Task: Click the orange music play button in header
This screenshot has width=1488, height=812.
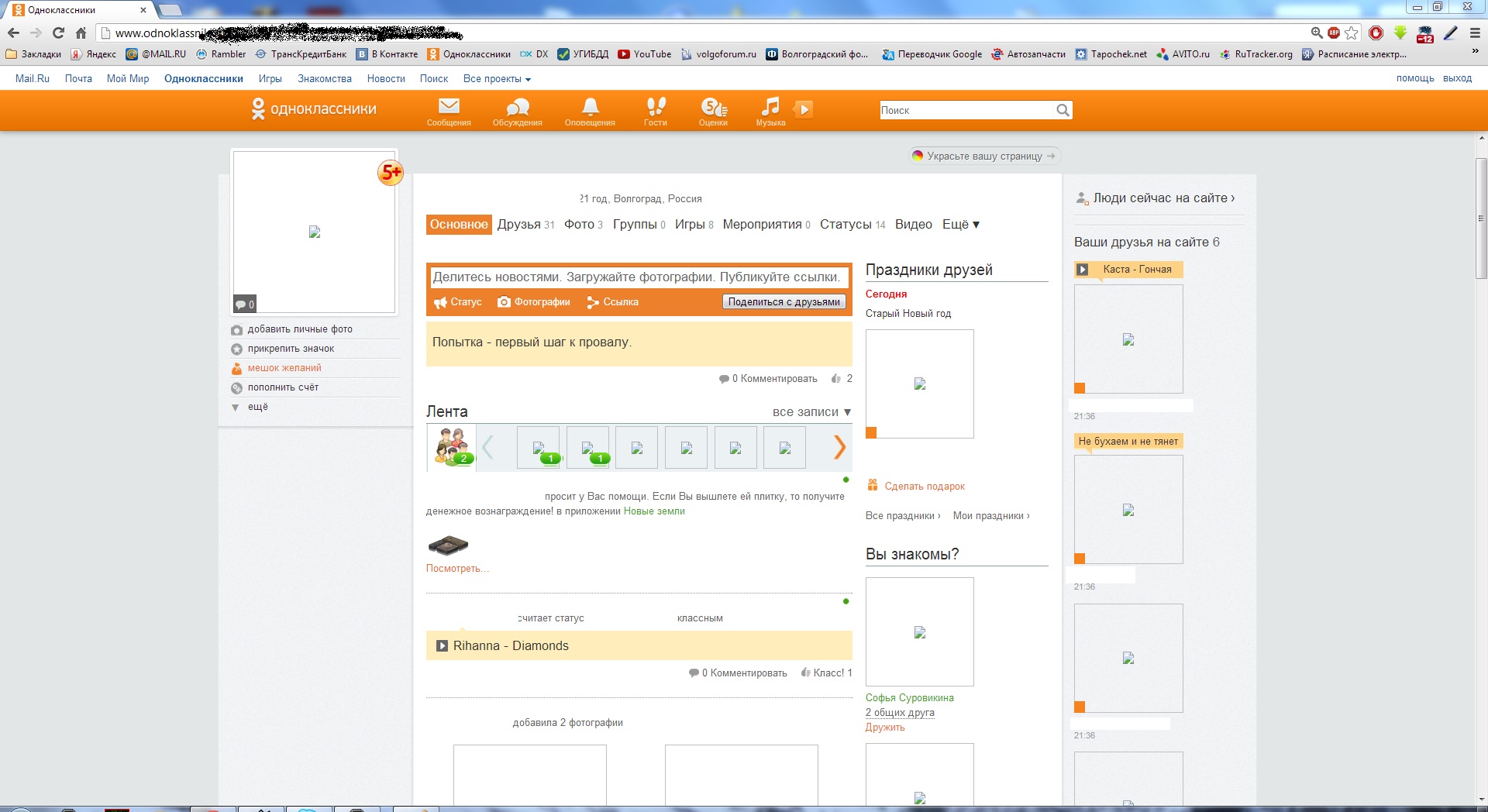Action: tap(804, 109)
